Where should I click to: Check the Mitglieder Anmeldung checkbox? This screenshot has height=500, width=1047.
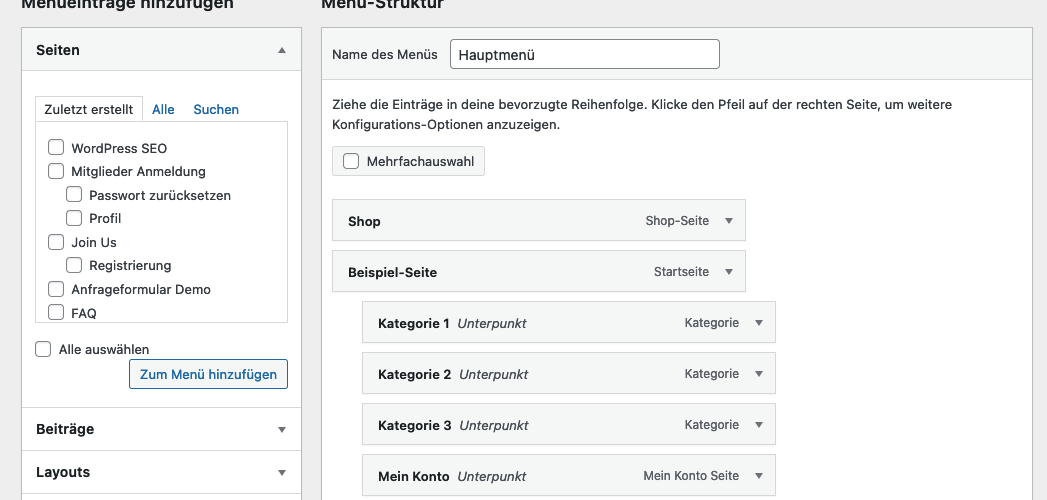[56, 171]
